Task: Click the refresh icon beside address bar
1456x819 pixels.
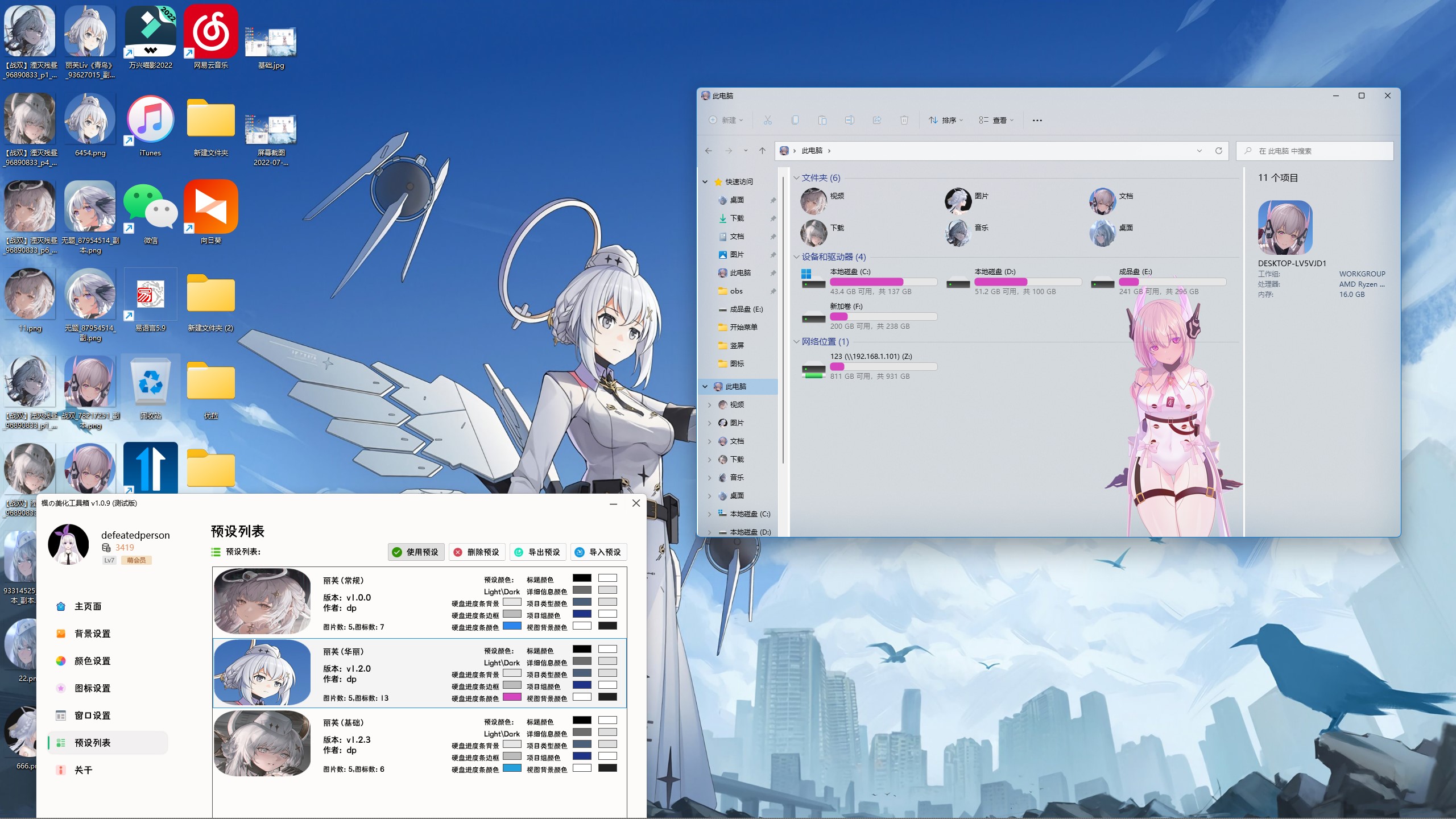Action: (x=1218, y=151)
